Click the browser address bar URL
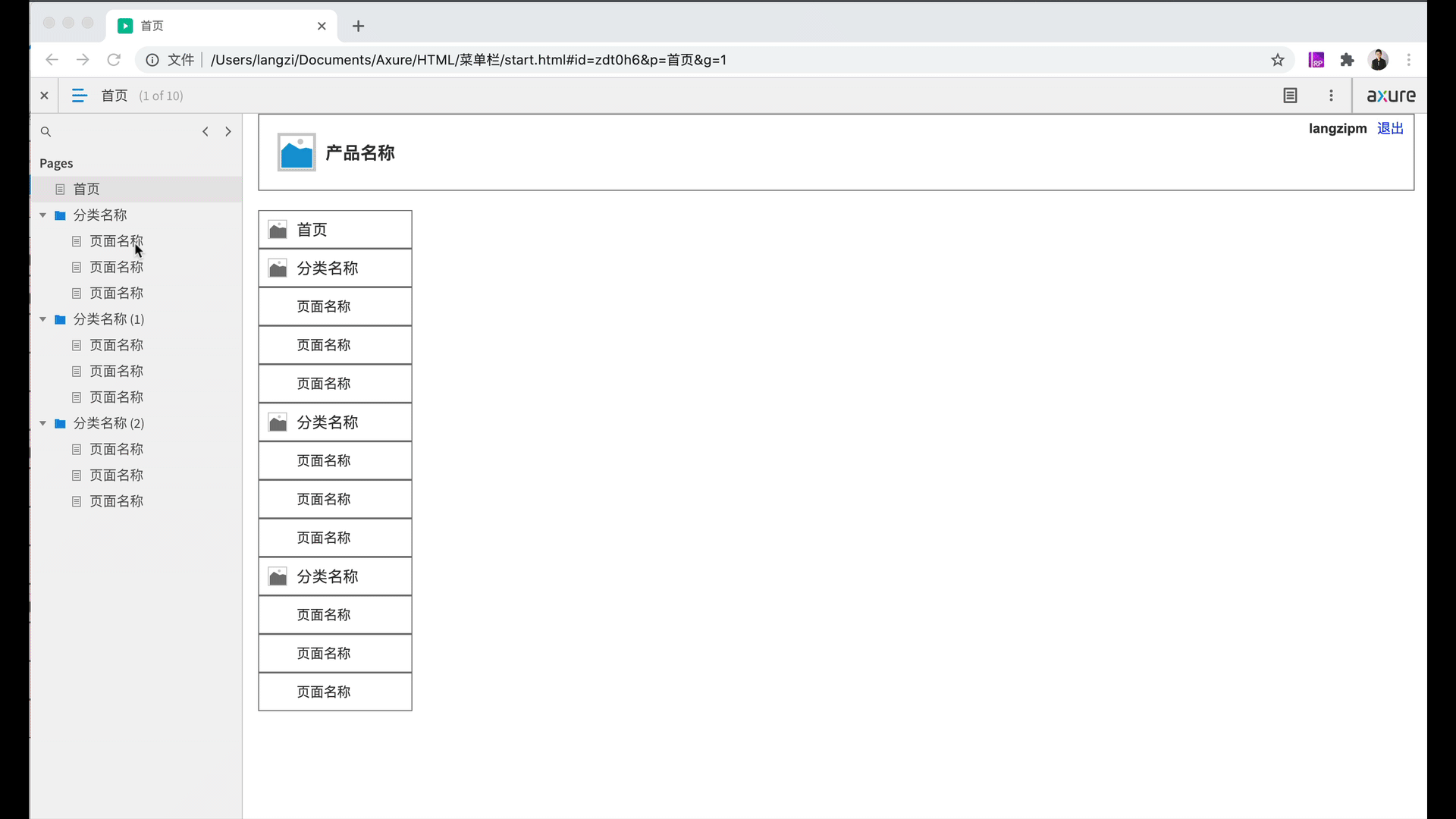 pos(469,60)
